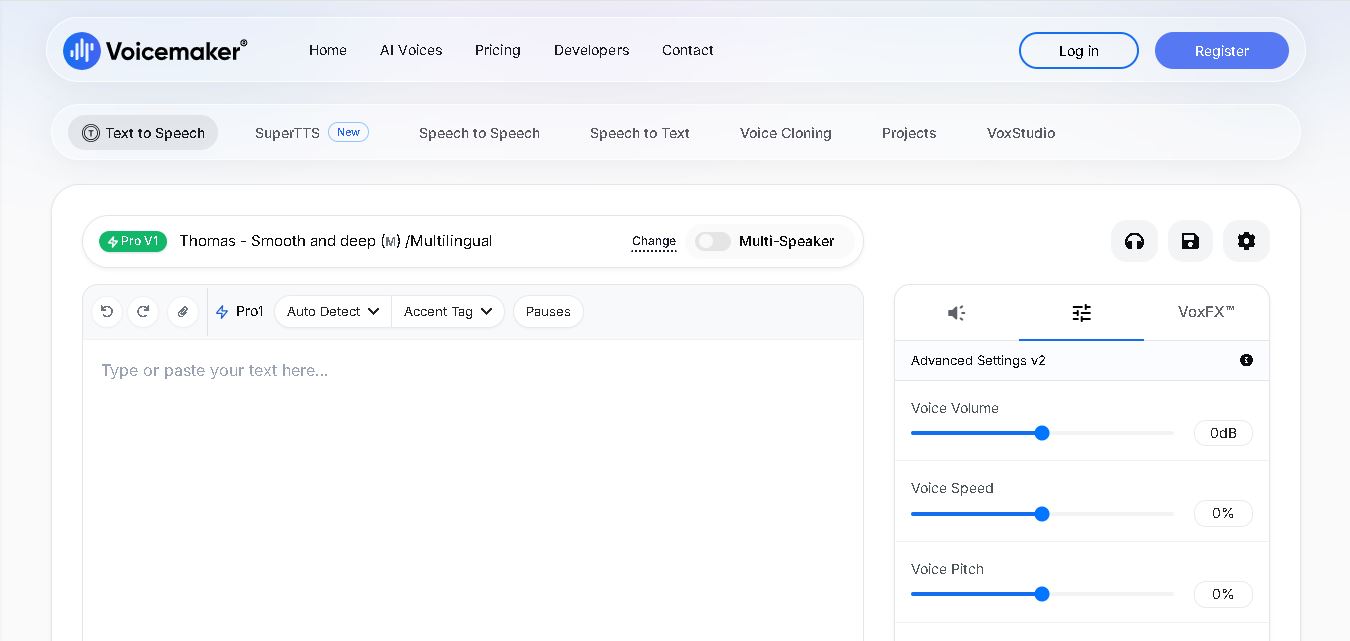The width and height of the screenshot is (1350, 641).
Task: Click the Register button
Action: pos(1222,51)
